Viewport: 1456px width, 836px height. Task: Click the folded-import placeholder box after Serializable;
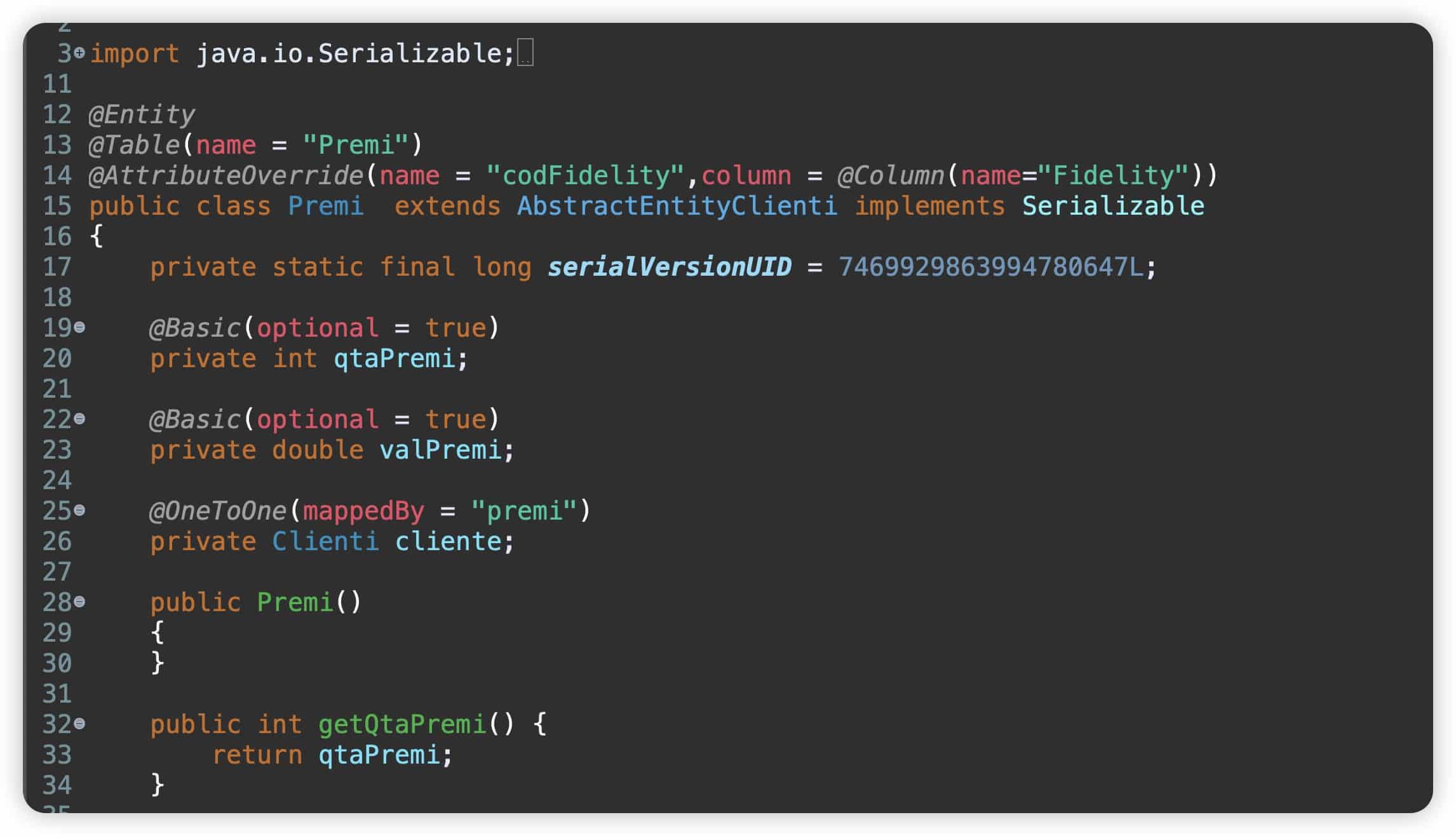525,53
